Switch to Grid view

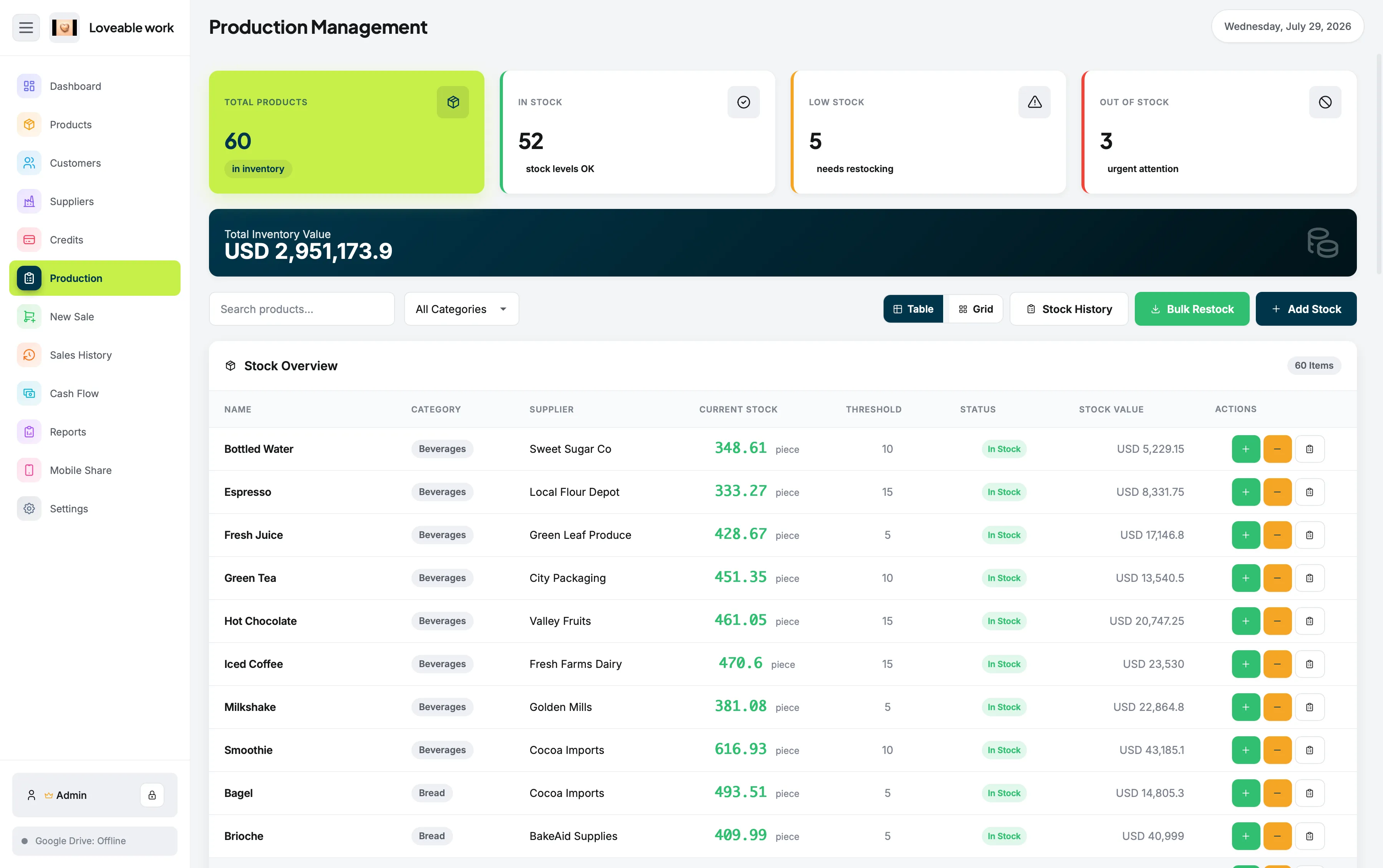click(975, 309)
